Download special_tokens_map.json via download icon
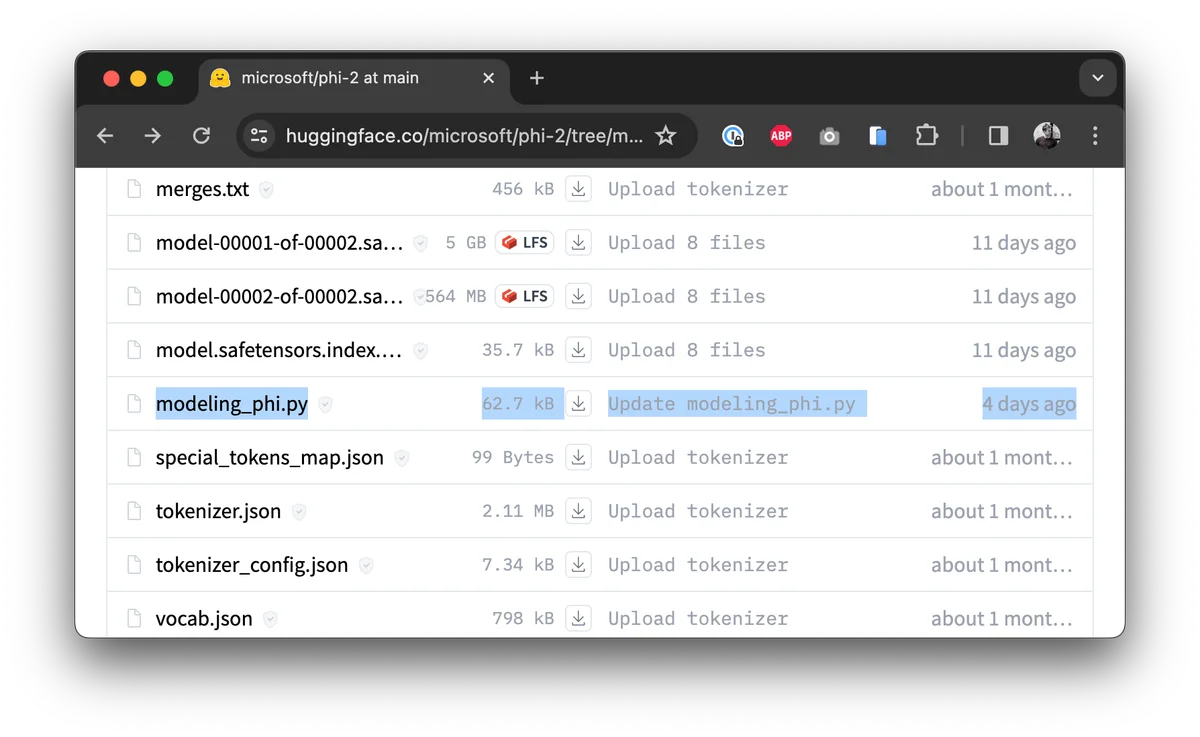1200x737 pixels. point(578,458)
